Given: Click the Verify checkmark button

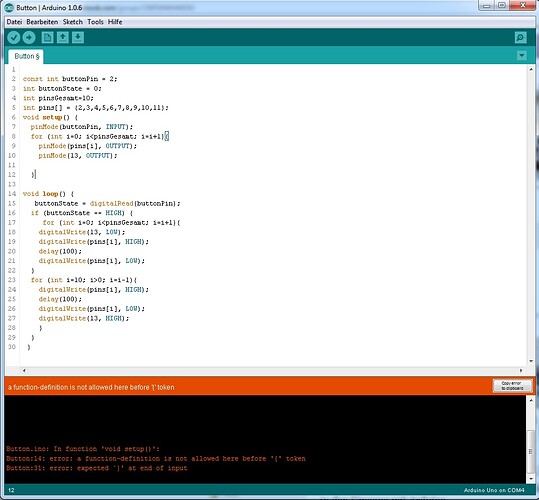Looking at the screenshot, I should pyautogui.click(x=14, y=37).
